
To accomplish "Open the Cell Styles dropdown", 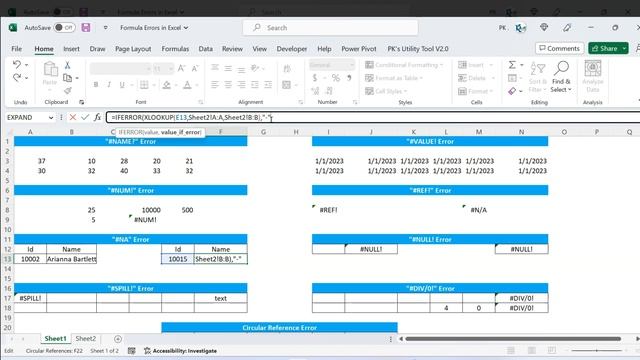I will [x=386, y=91].
